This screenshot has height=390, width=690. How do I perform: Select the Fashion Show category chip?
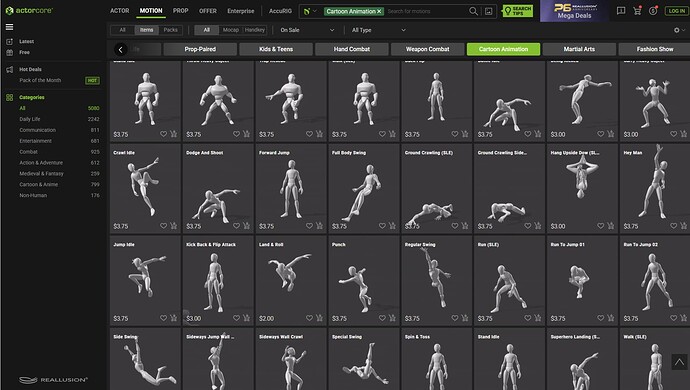[x=654, y=49]
